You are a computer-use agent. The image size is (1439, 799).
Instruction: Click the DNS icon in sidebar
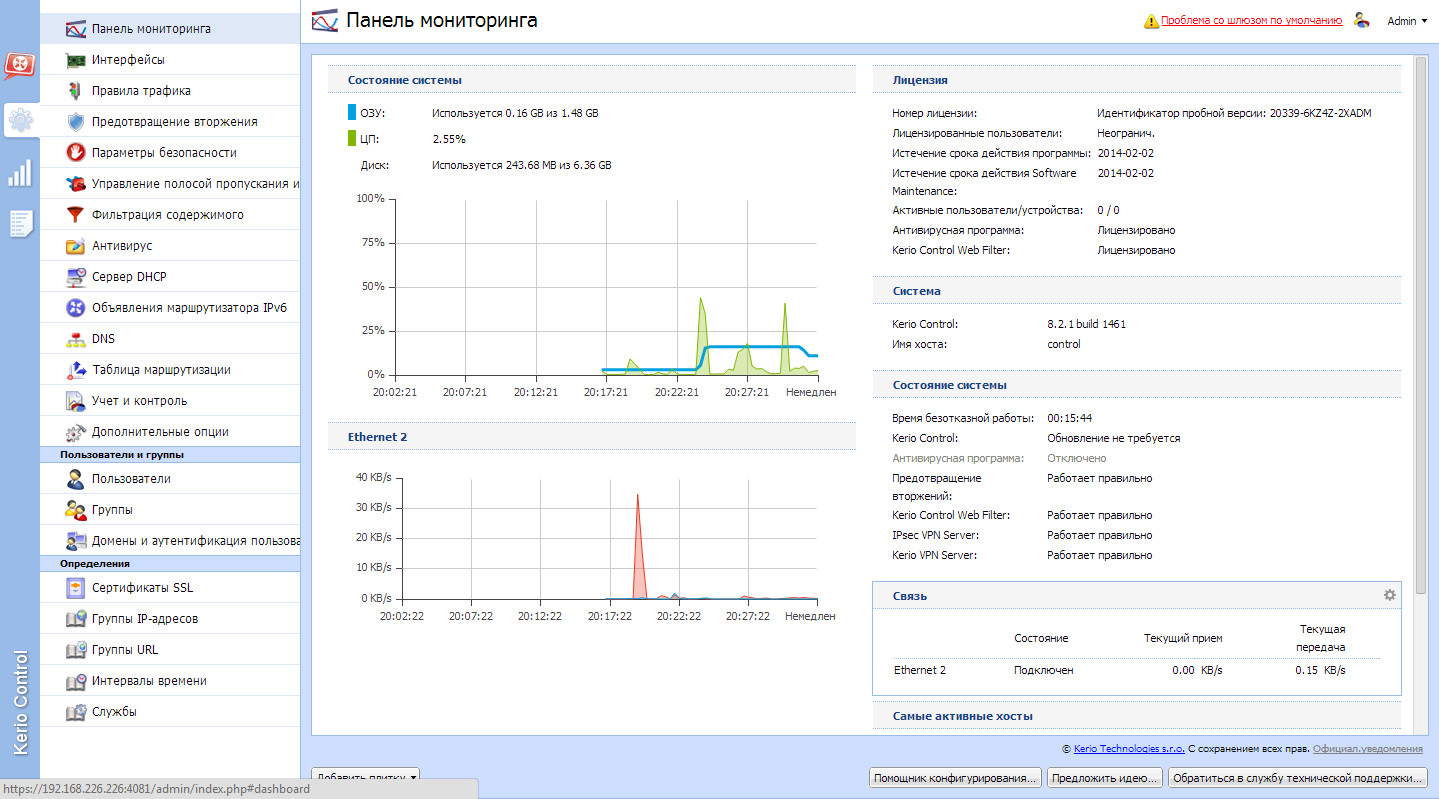click(x=76, y=338)
